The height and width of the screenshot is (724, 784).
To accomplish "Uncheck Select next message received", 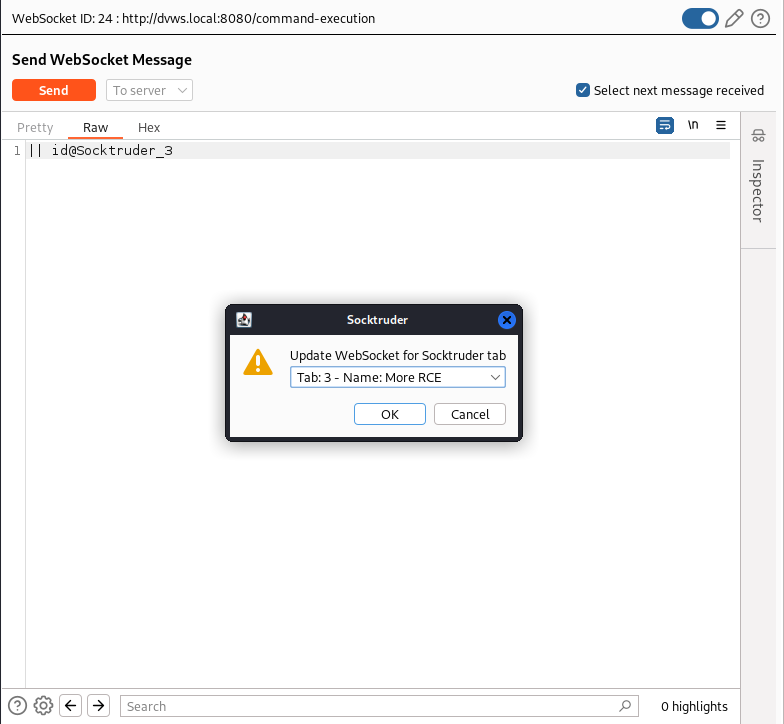I will click(x=582, y=90).
